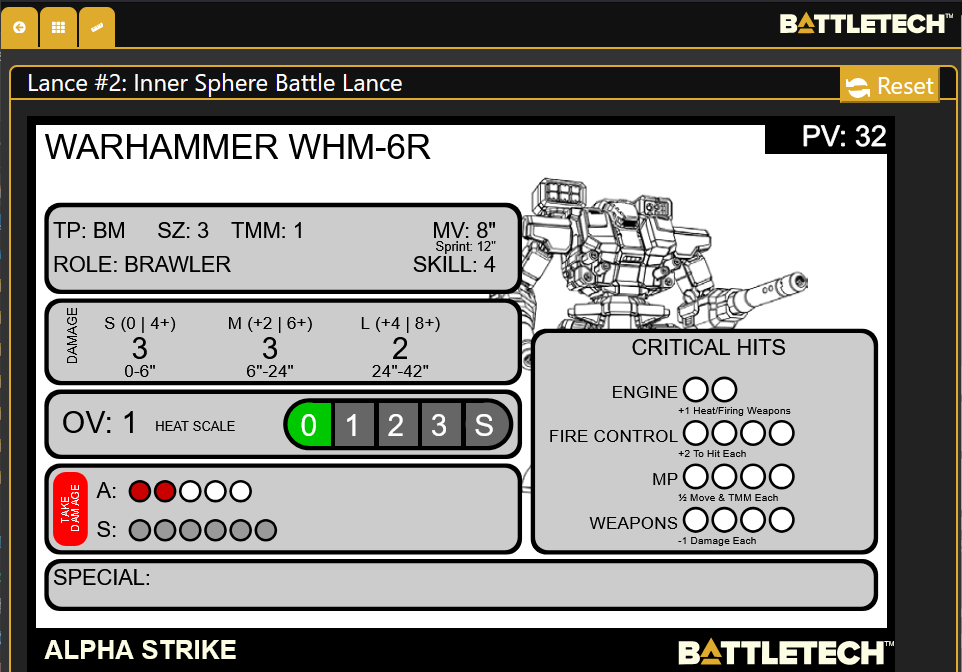This screenshot has height=672, width=962.
Task: Click the medium range damage value under 'M (+2 | 6+)'
Action: pos(270,349)
